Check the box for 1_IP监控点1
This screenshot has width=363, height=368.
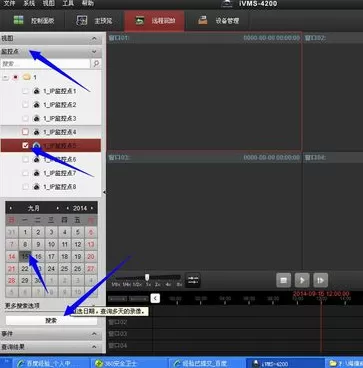pos(25,91)
